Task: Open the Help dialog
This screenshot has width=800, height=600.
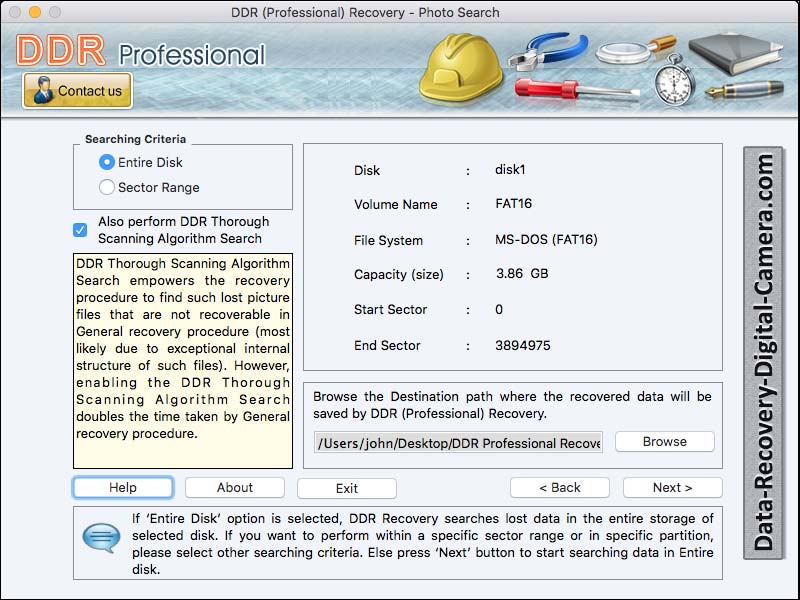Action: [122, 487]
